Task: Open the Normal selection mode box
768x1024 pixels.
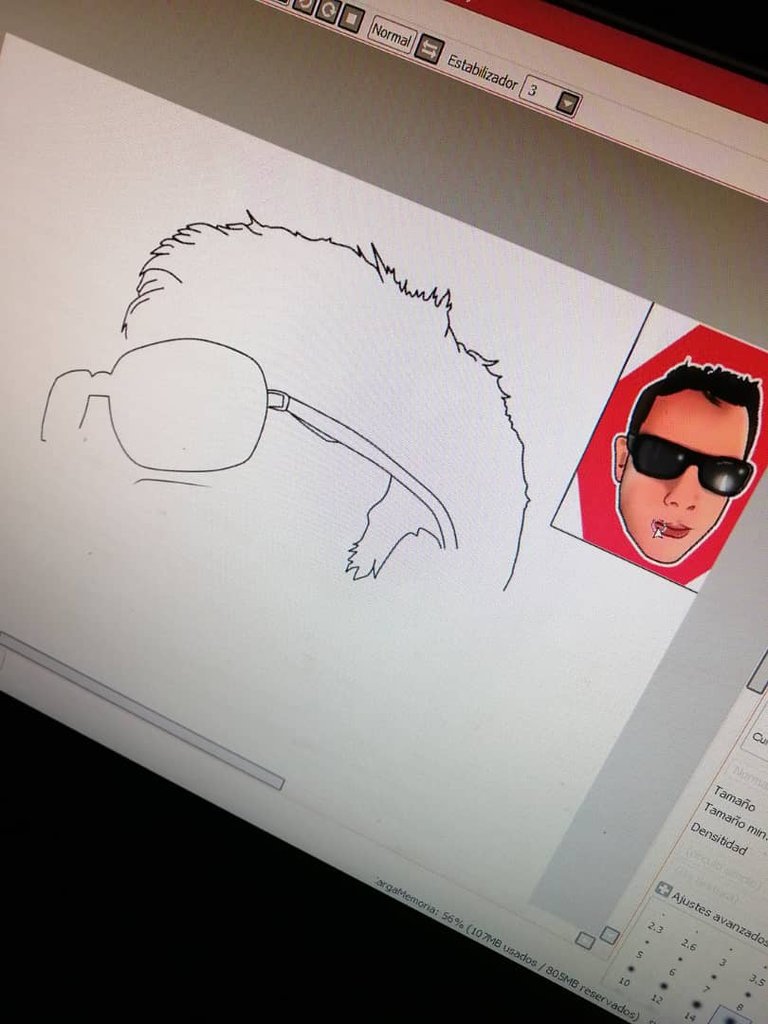Action: 391,35
